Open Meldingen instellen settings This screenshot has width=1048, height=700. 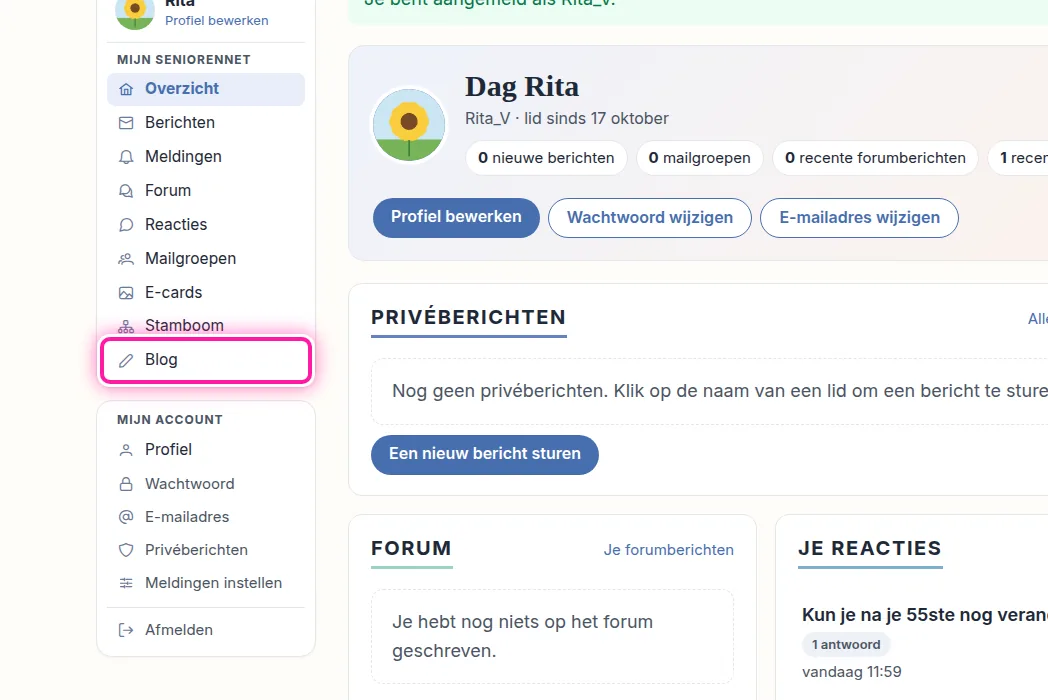[206, 583]
